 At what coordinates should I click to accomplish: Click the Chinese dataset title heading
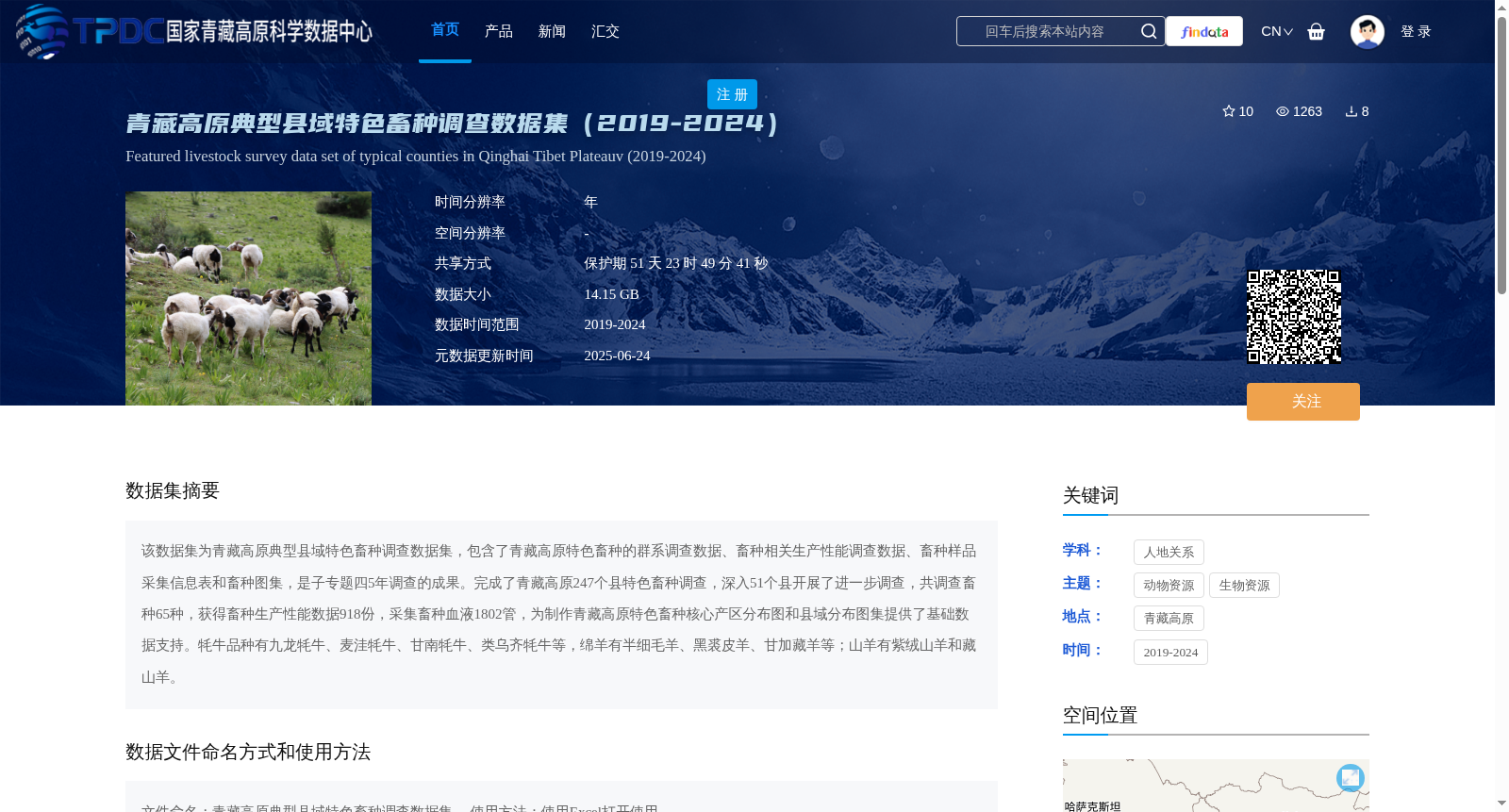[453, 124]
